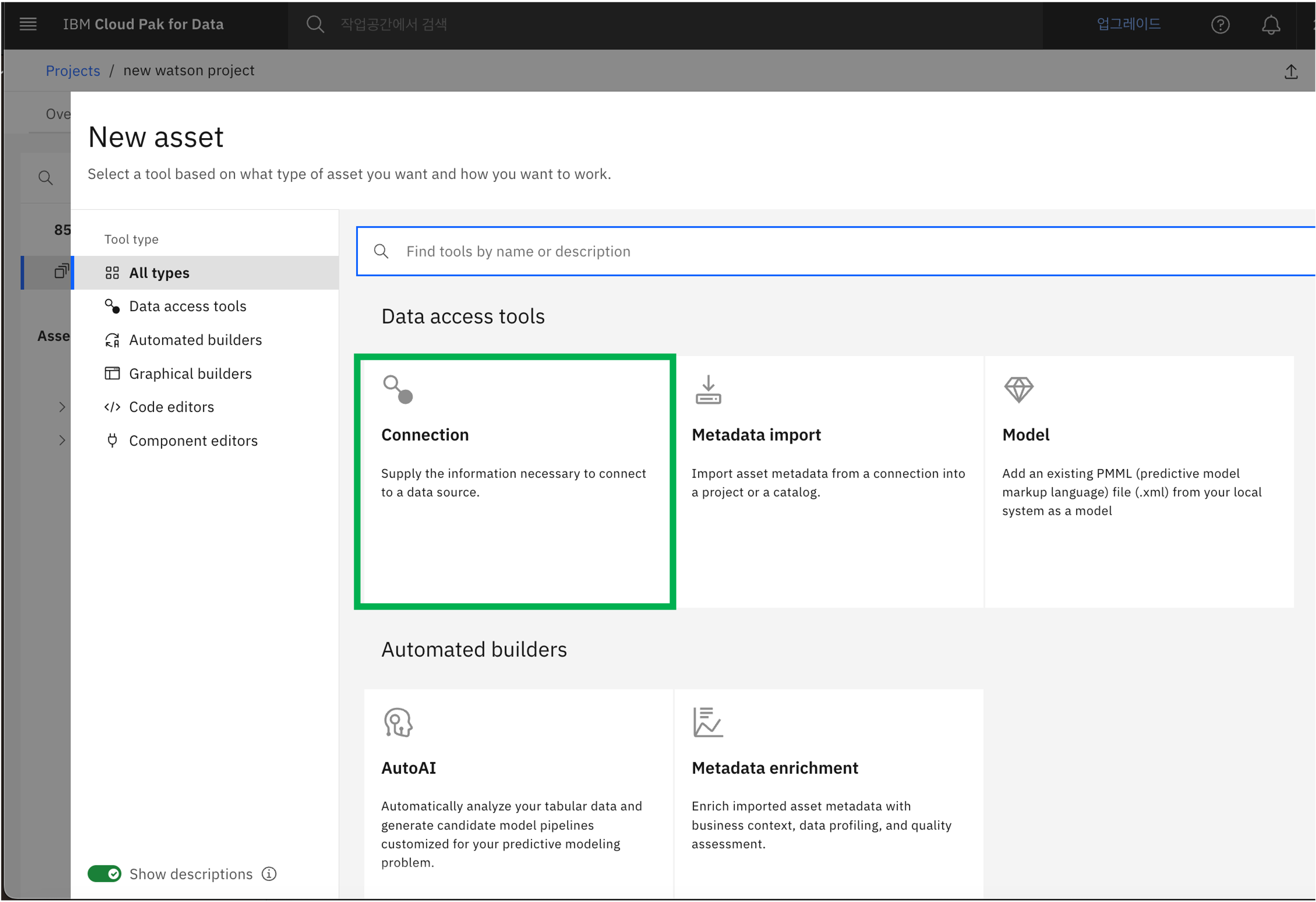Click the global search magnifier icon
The width and height of the screenshot is (1316, 902).
315,24
